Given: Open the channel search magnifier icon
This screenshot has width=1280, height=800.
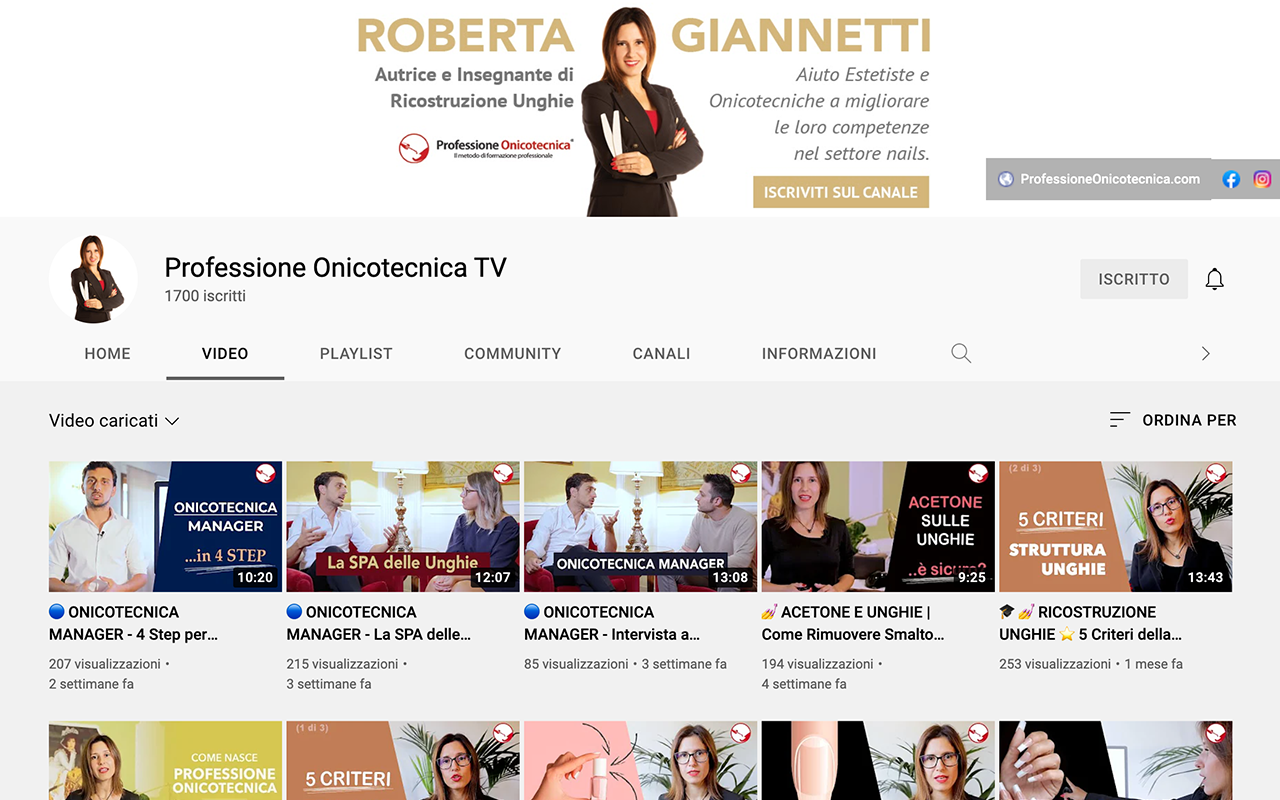Looking at the screenshot, I should [961, 353].
